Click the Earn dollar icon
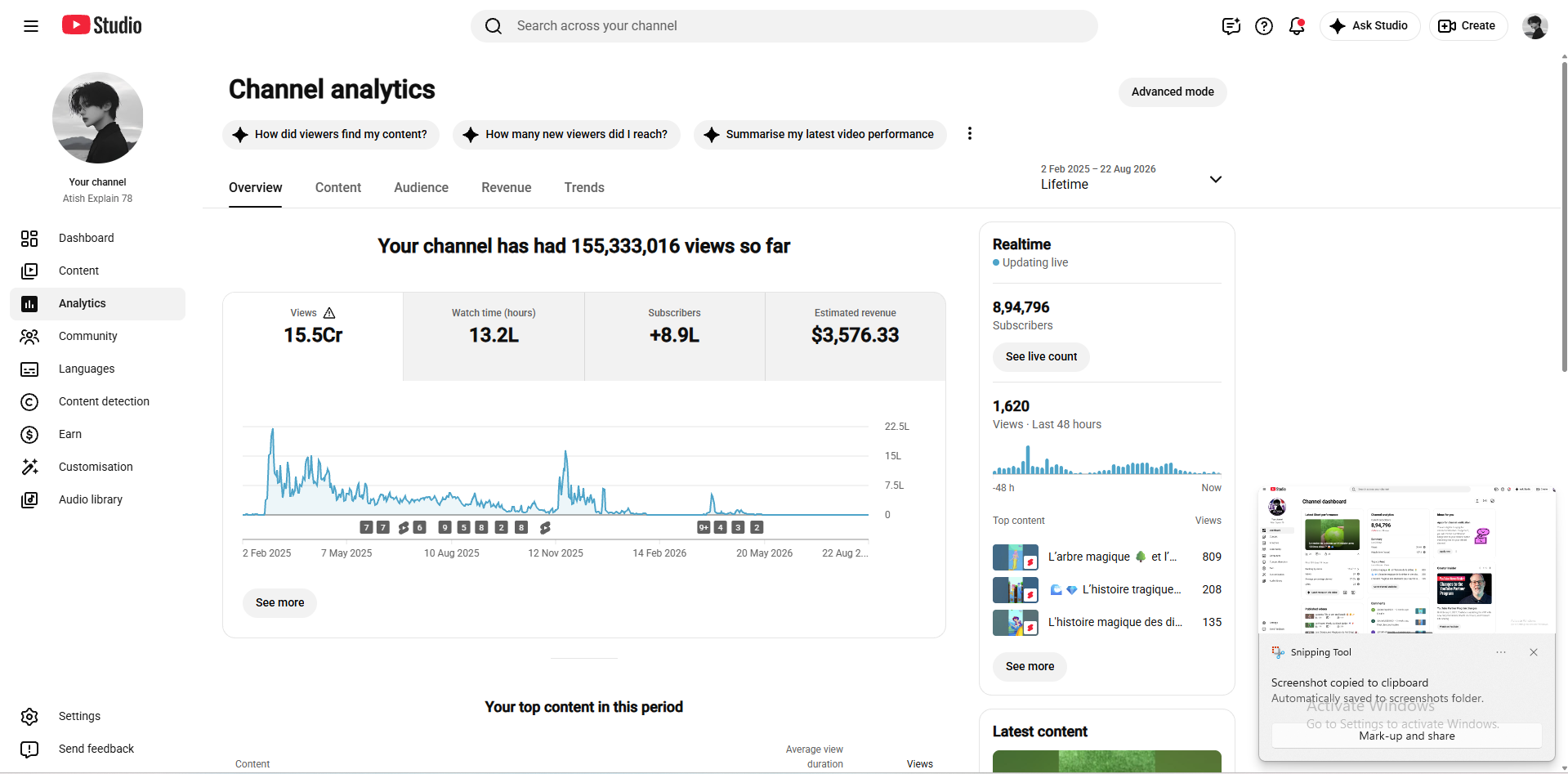 [x=29, y=434]
